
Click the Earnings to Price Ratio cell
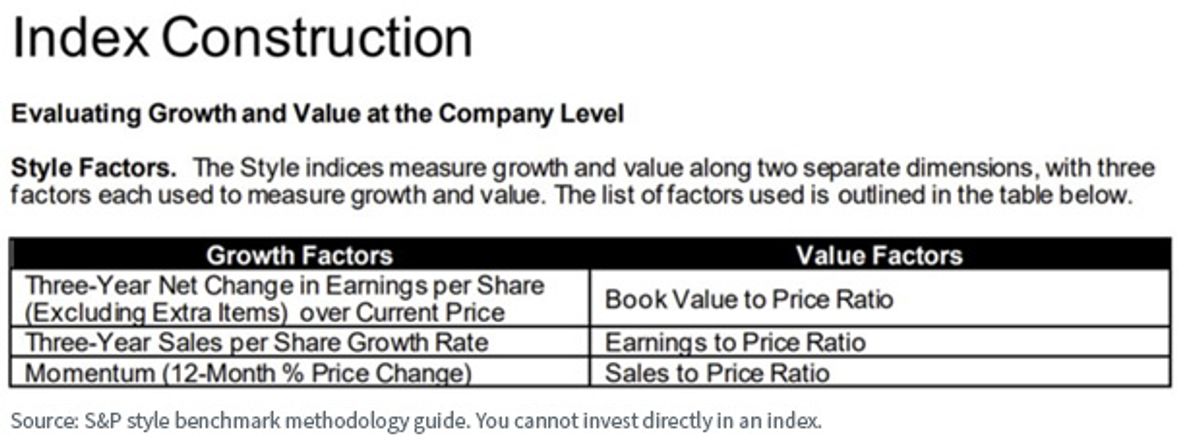click(x=880, y=343)
